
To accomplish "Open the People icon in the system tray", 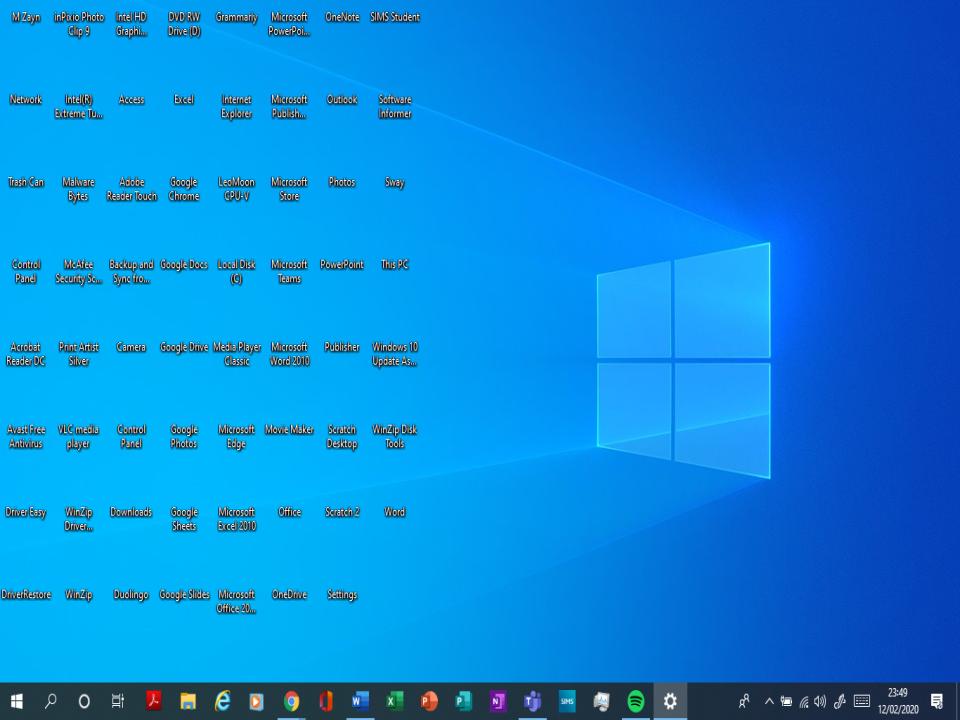I will [744, 701].
